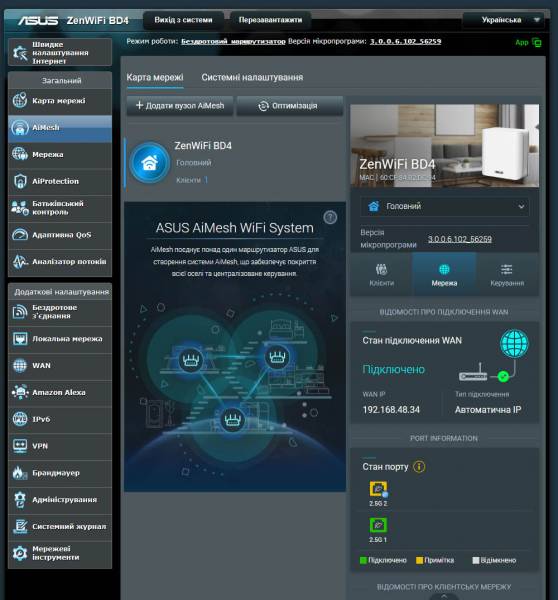
Task: Click the VPN monitor icon
Action: [x=20, y=446]
